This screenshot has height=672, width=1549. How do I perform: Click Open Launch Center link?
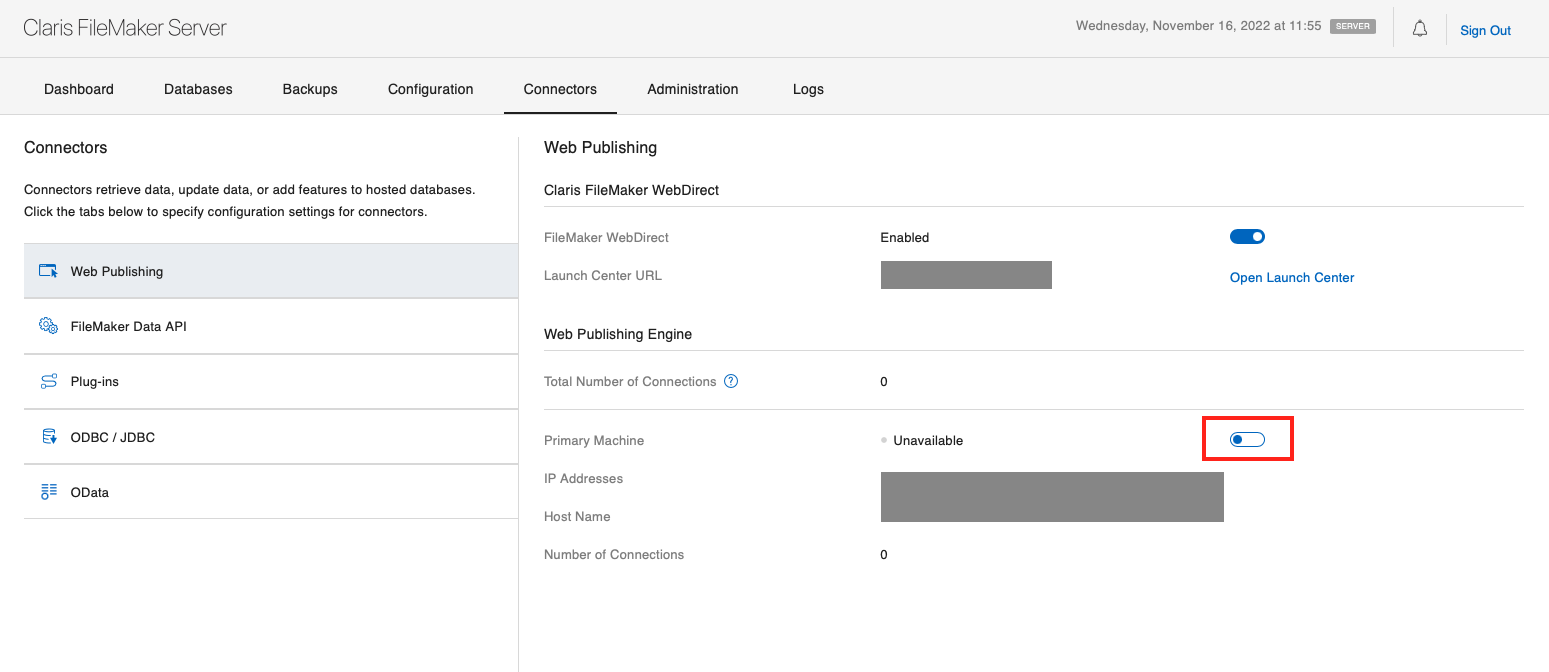click(x=1292, y=277)
